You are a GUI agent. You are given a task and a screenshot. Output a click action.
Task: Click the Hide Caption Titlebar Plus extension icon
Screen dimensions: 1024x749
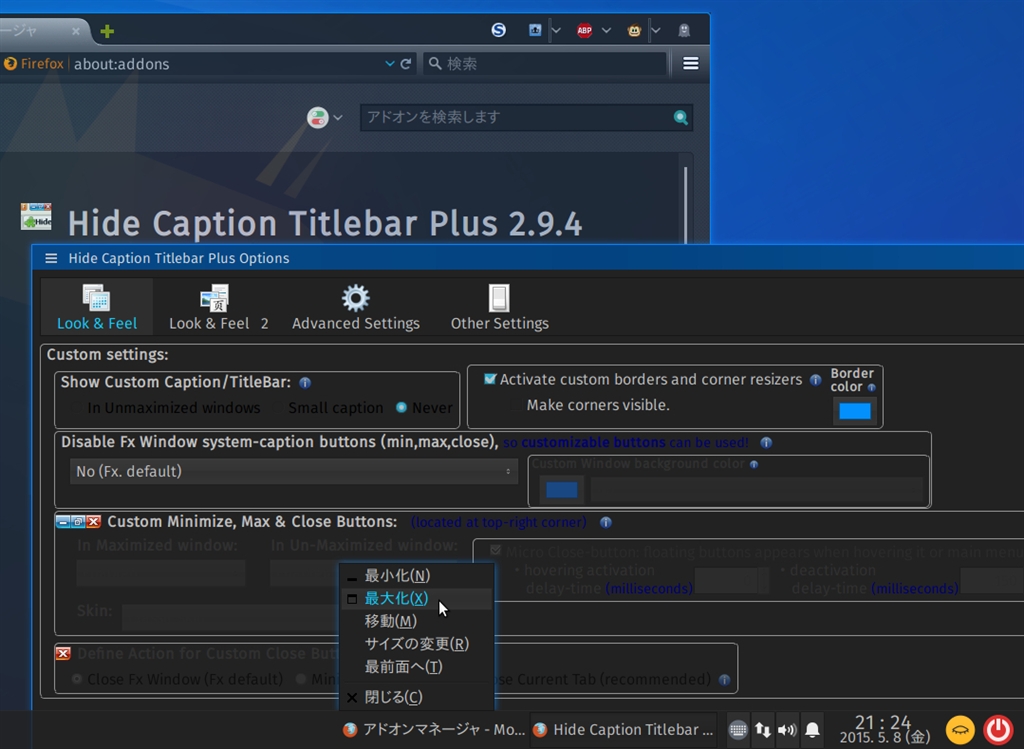(x=36, y=217)
